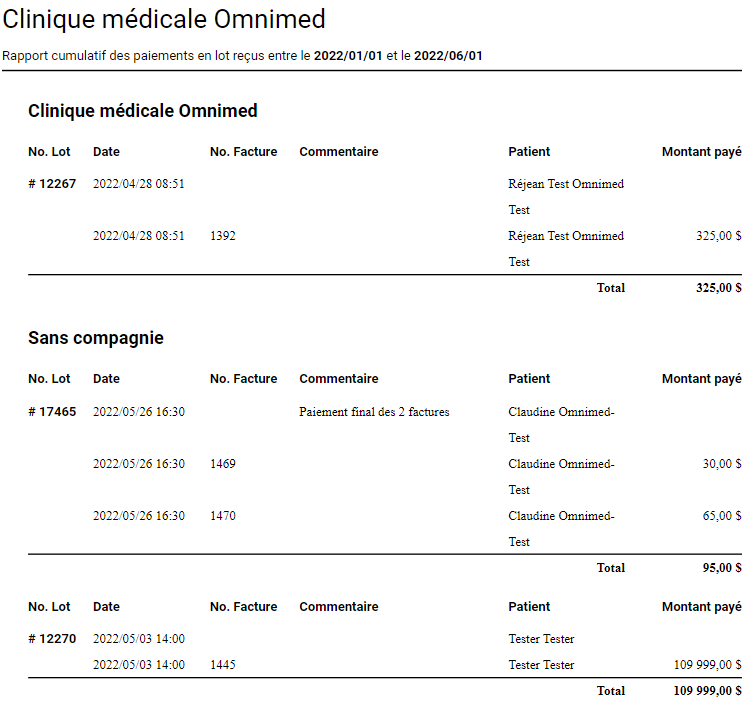Select invoice number 1470
Viewport: 749px width, 705px height.
tap(223, 516)
